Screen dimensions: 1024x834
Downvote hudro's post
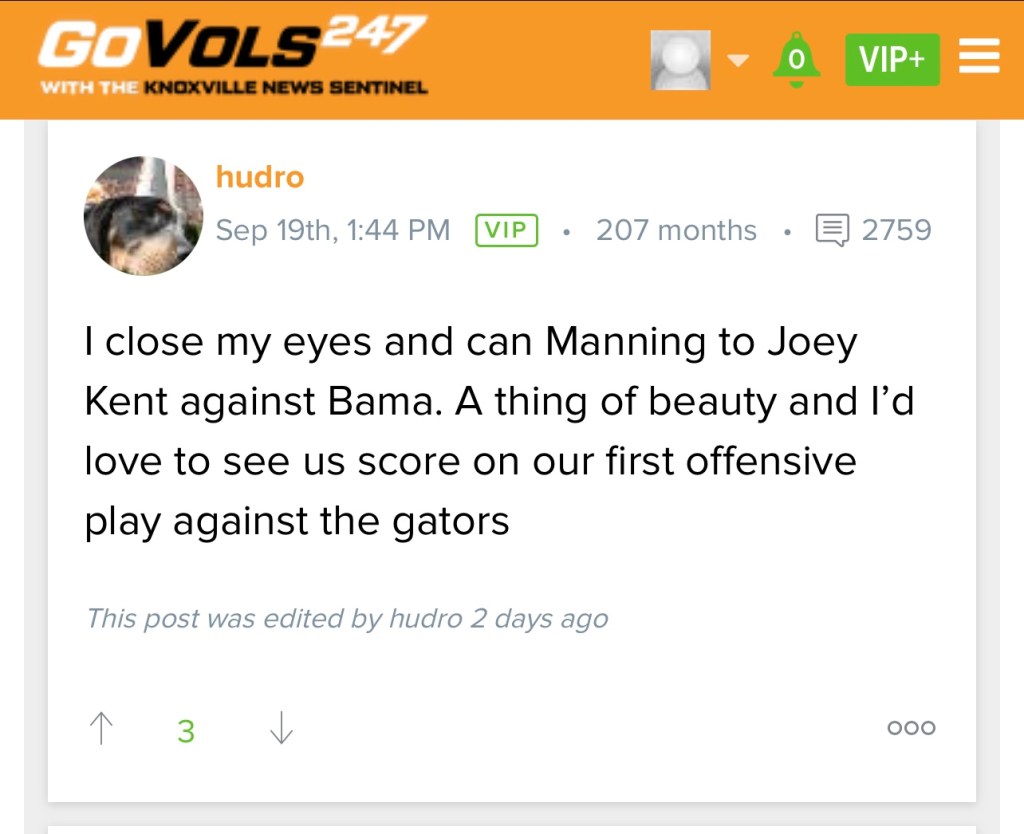click(282, 729)
